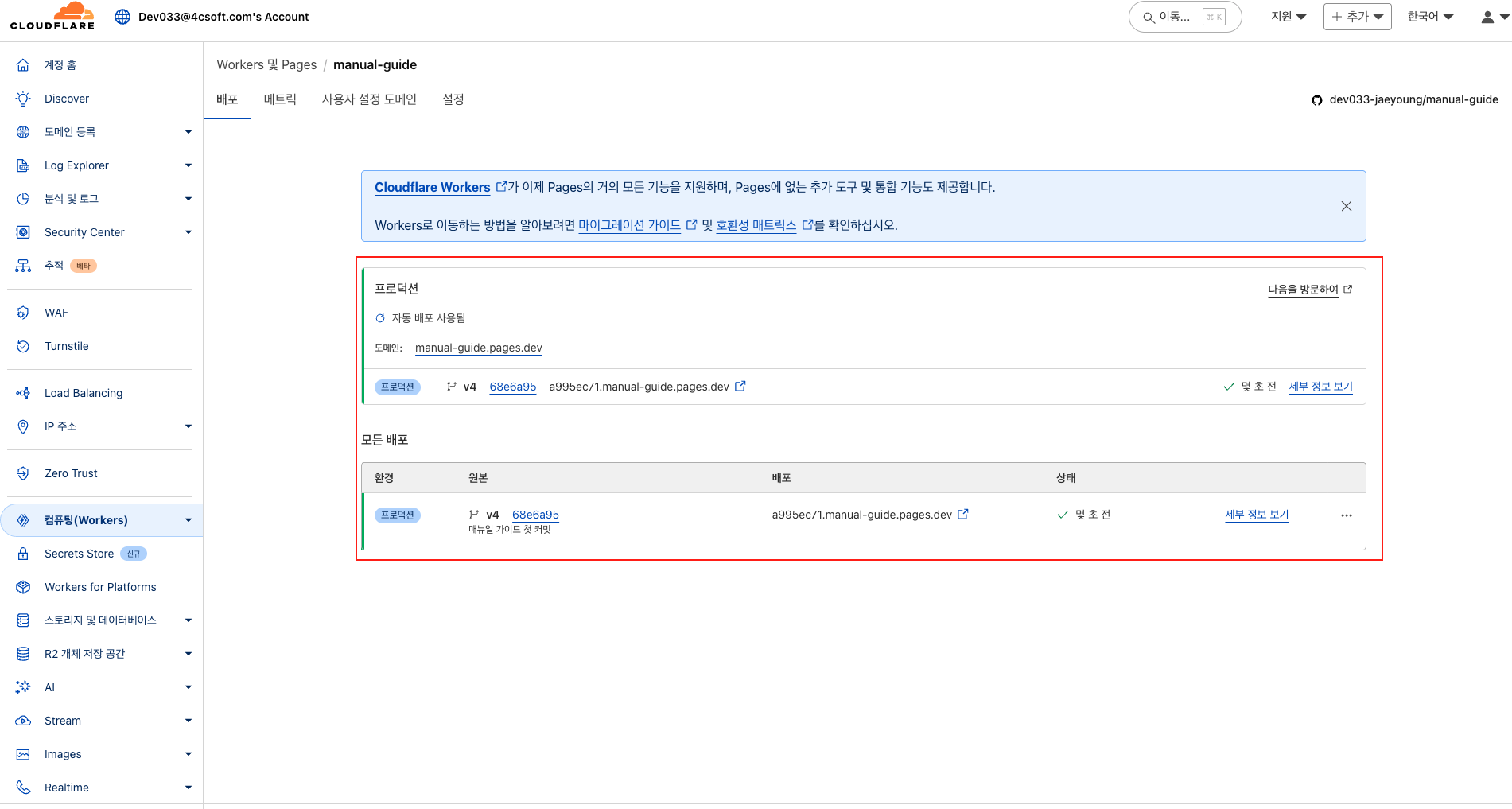
Task: Click the Images icon
Action: (x=23, y=754)
